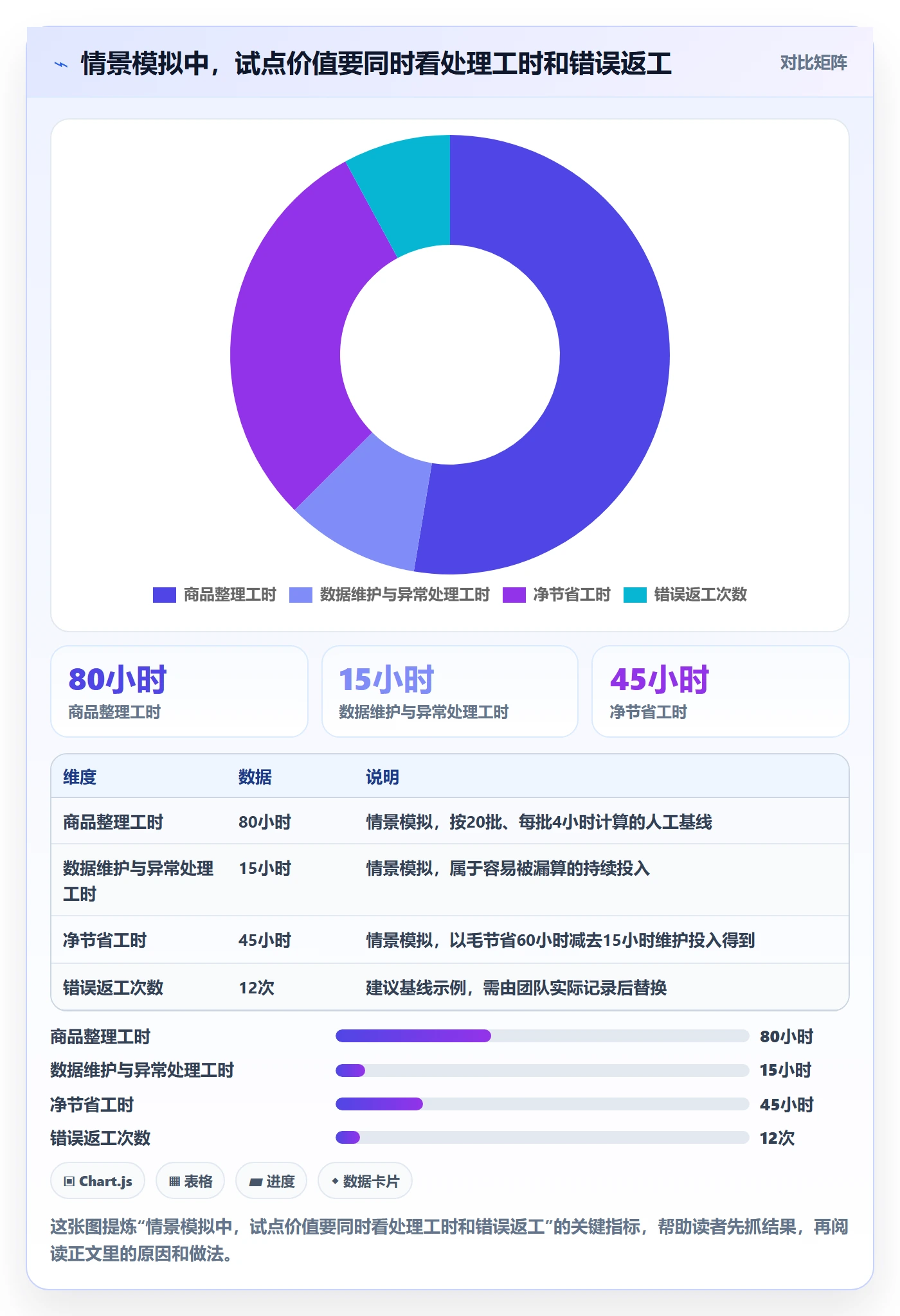Open the 45小时 data card
This screenshot has width=900, height=1316.
pyautogui.click(x=721, y=691)
